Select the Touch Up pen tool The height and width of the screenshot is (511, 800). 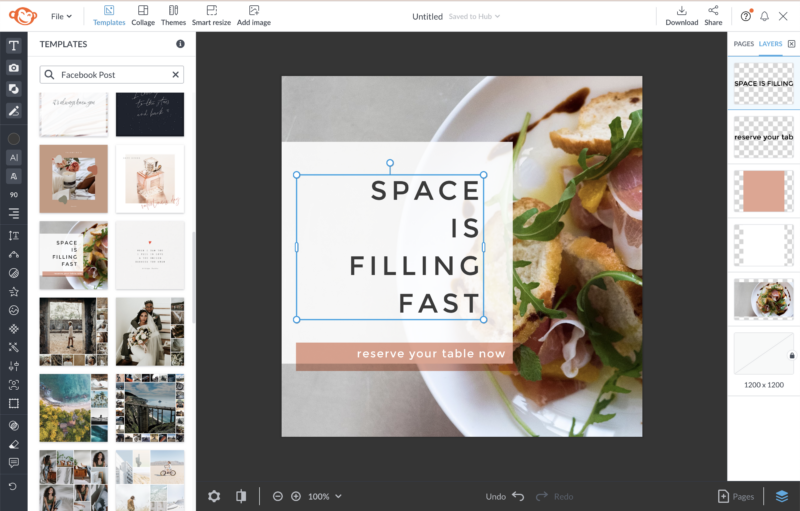click(x=14, y=111)
